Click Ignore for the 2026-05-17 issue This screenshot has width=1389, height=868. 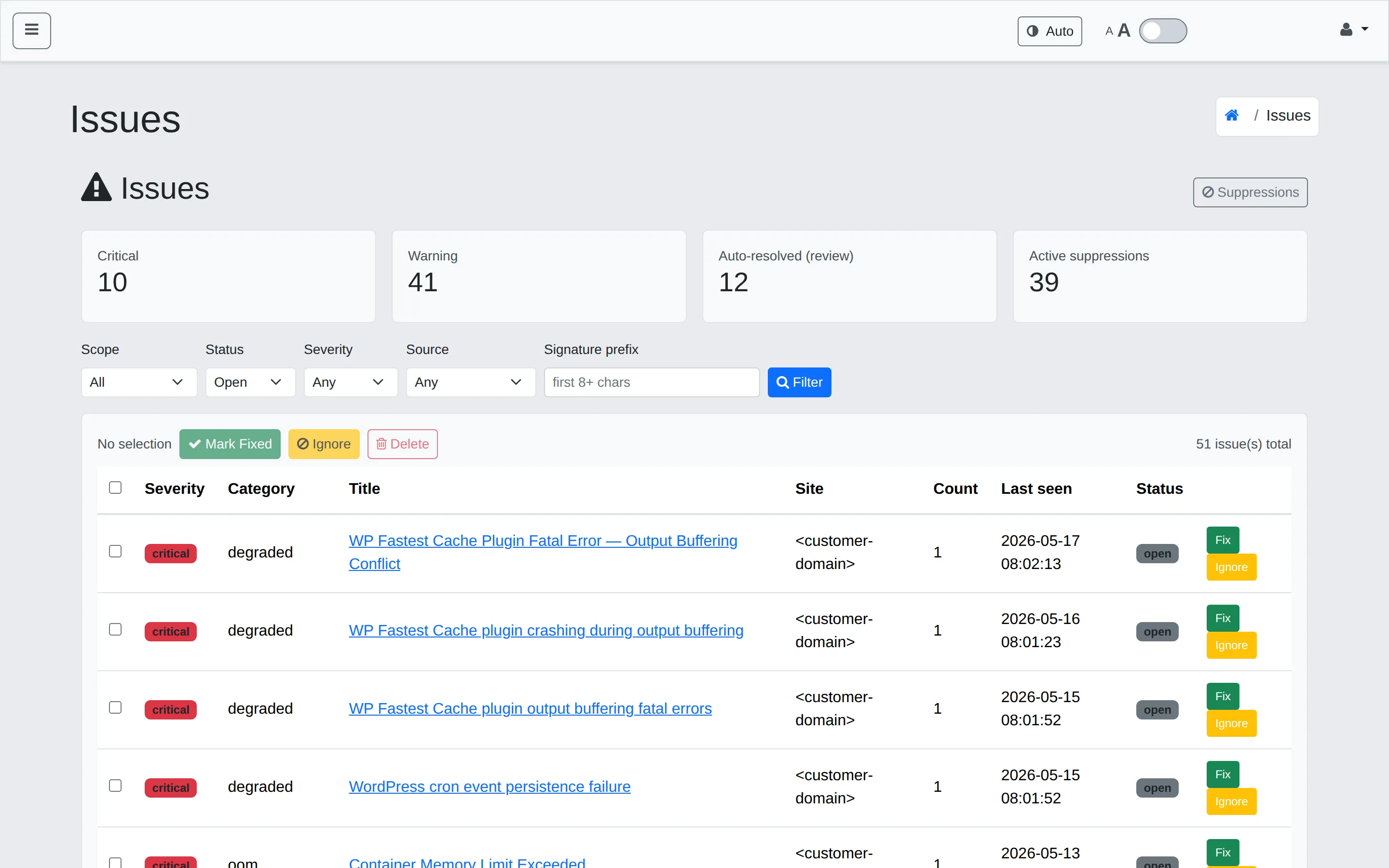pos(1231,567)
